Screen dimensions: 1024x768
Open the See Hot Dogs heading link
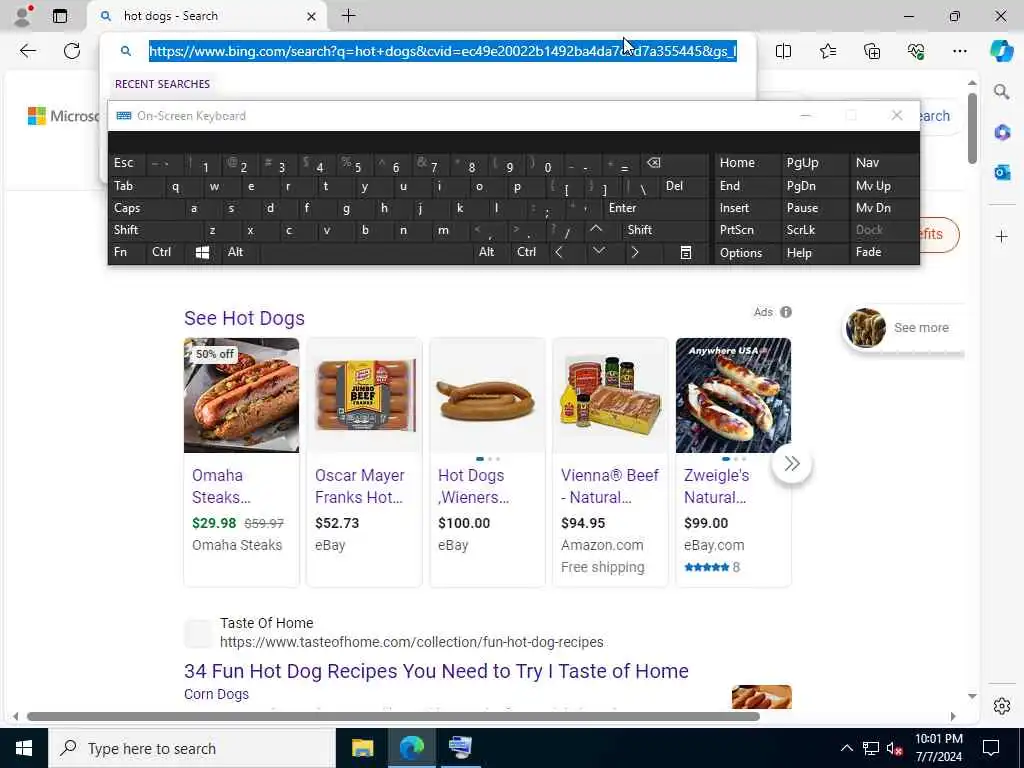(x=244, y=318)
